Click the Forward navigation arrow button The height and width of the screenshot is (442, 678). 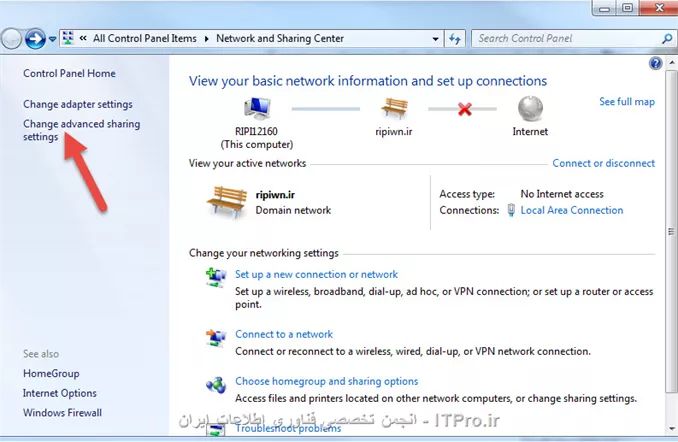click(x=35, y=39)
